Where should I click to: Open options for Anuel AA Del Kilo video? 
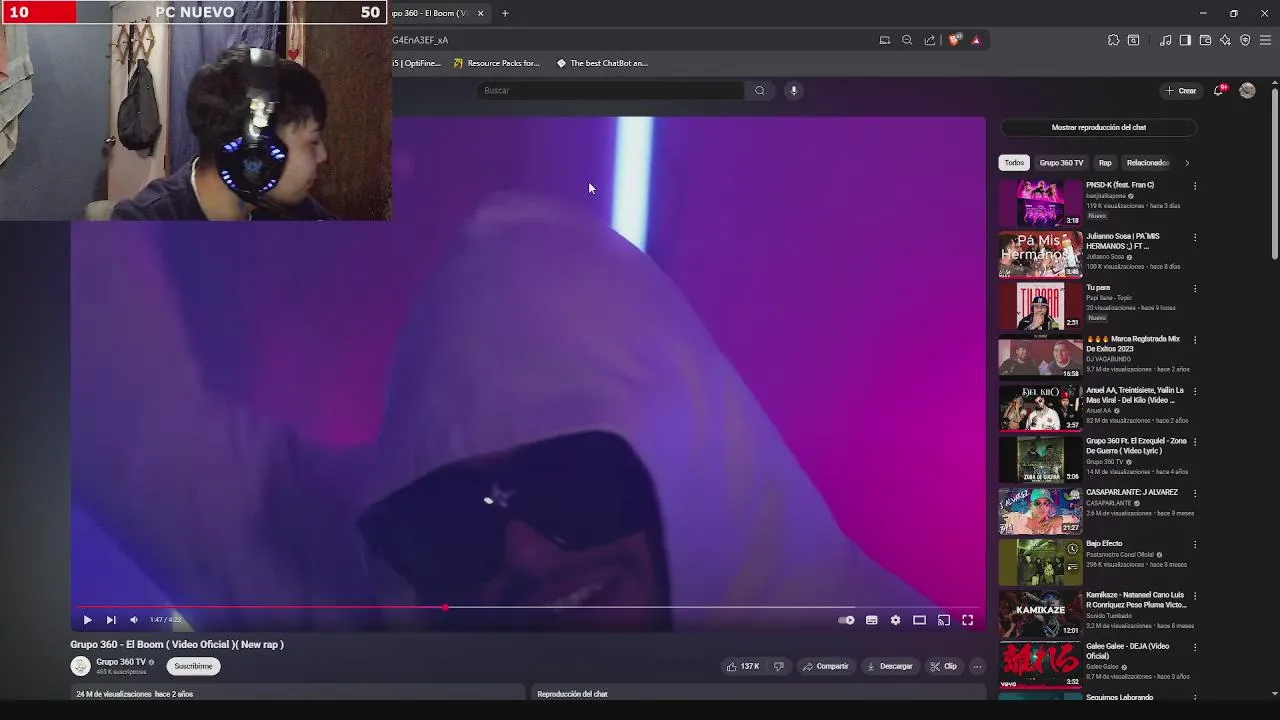click(1195, 391)
